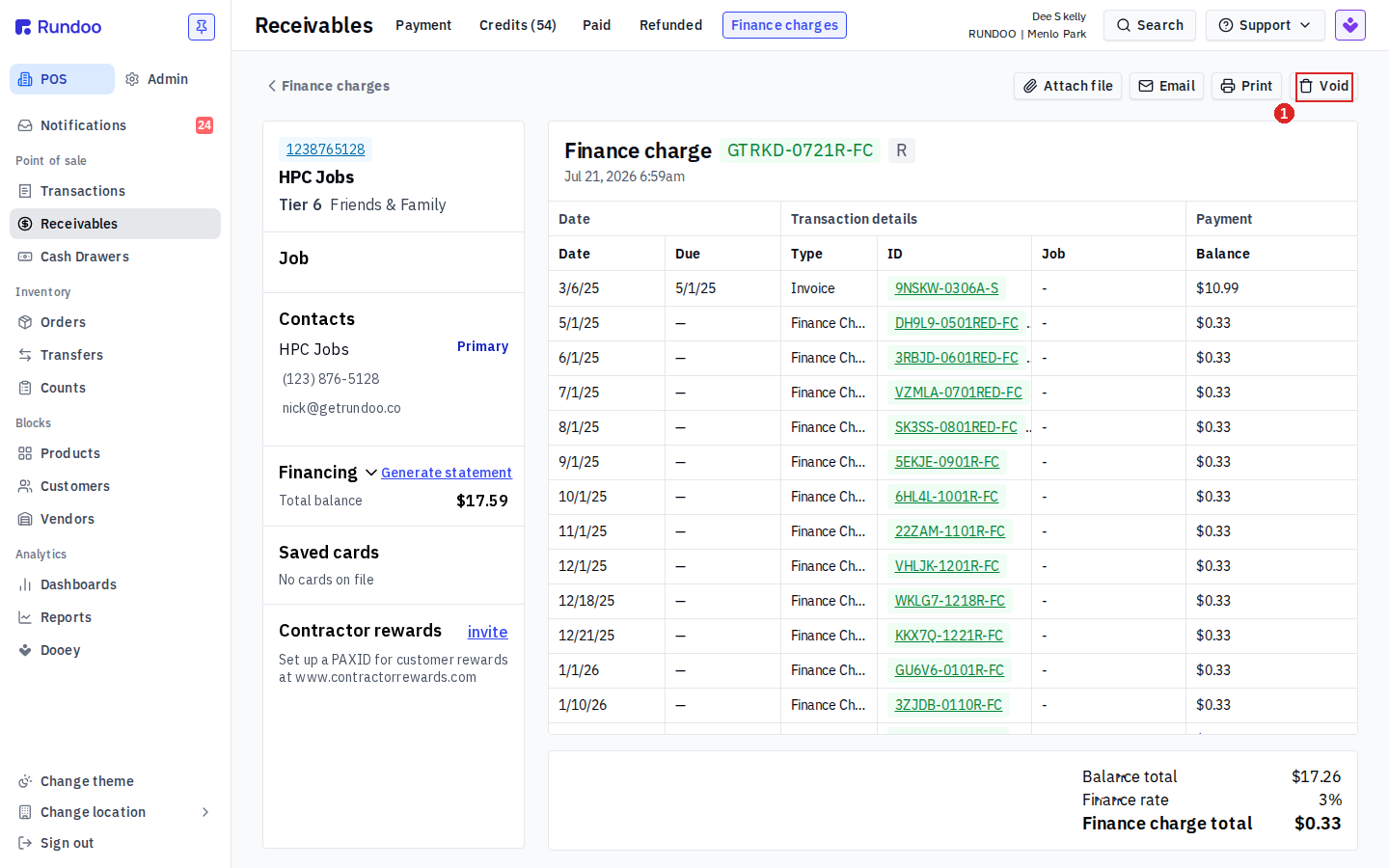
Task: Open Notifications in sidebar
Action: (116, 125)
